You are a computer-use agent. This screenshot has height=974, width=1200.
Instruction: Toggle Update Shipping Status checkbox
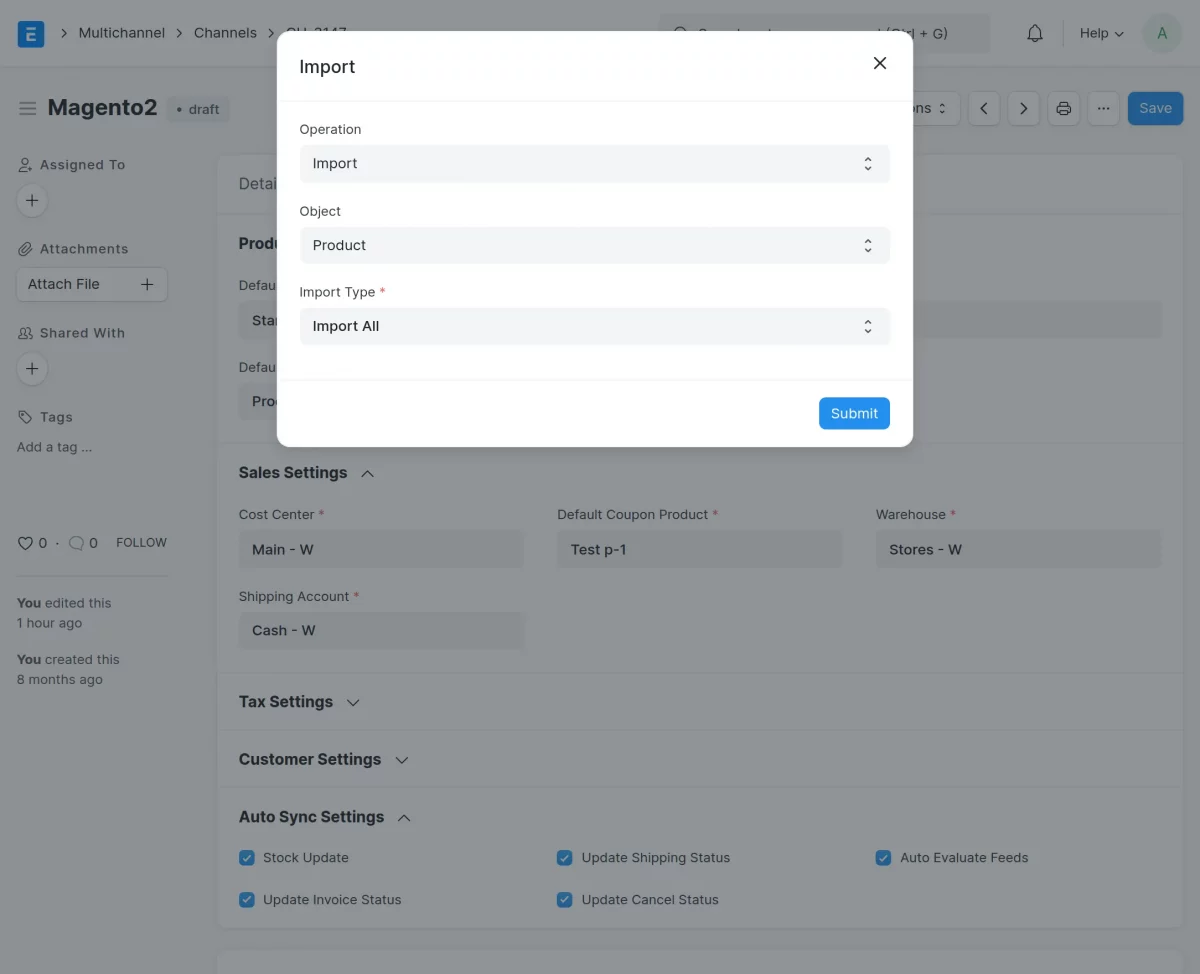coord(565,858)
